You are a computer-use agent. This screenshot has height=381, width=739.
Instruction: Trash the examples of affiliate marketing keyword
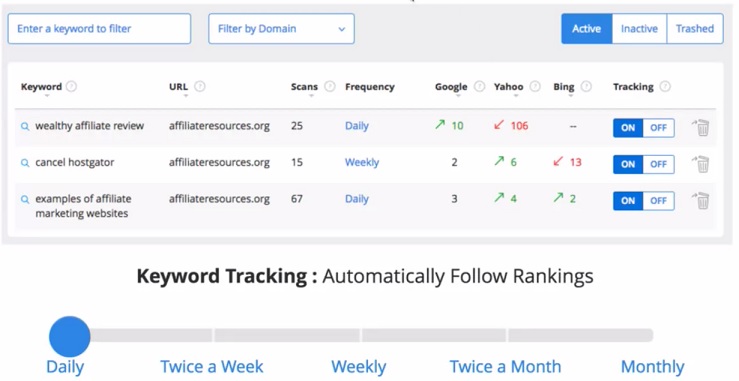(x=701, y=200)
